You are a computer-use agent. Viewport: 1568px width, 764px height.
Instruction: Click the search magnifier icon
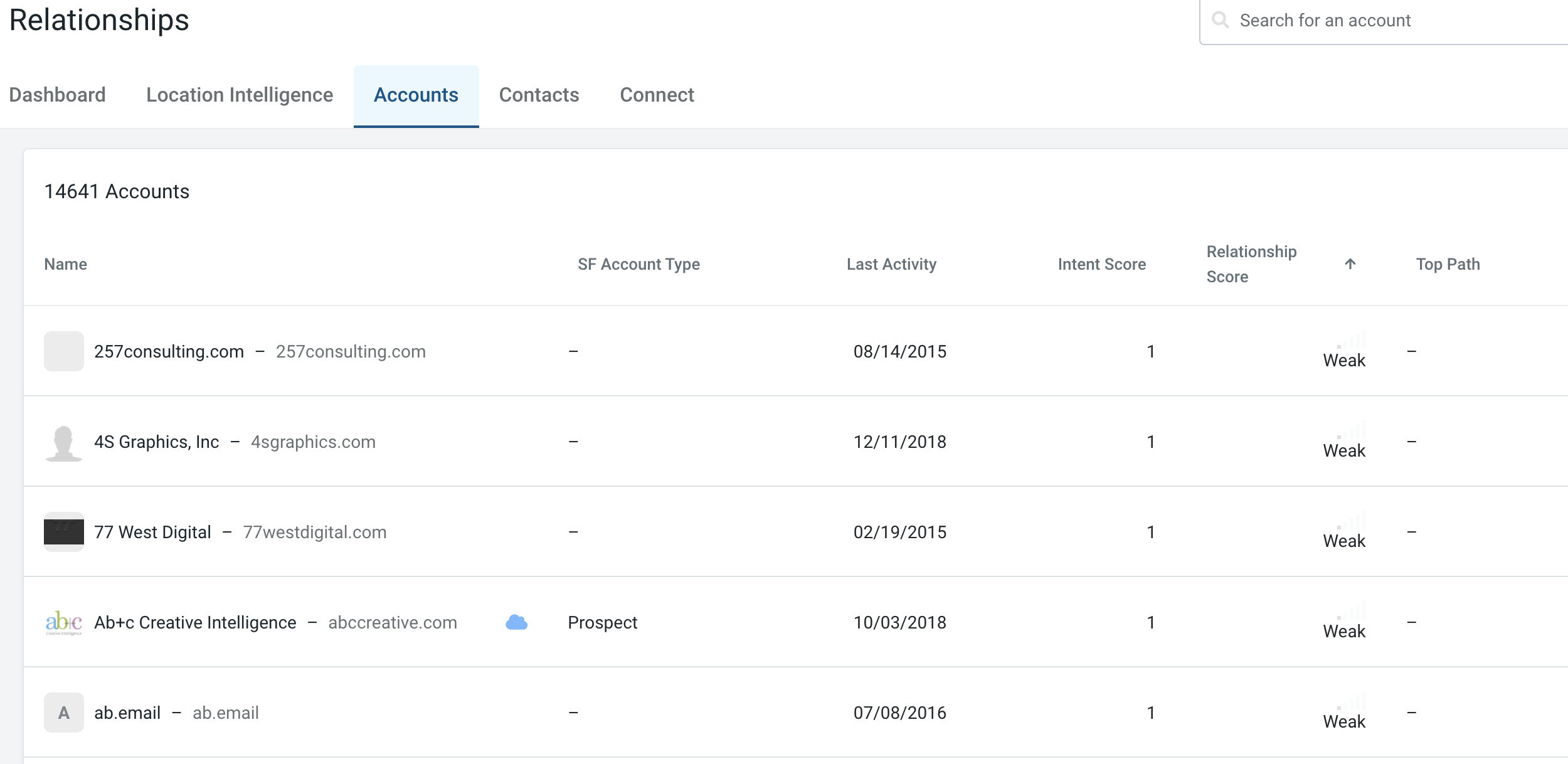pyautogui.click(x=1220, y=20)
